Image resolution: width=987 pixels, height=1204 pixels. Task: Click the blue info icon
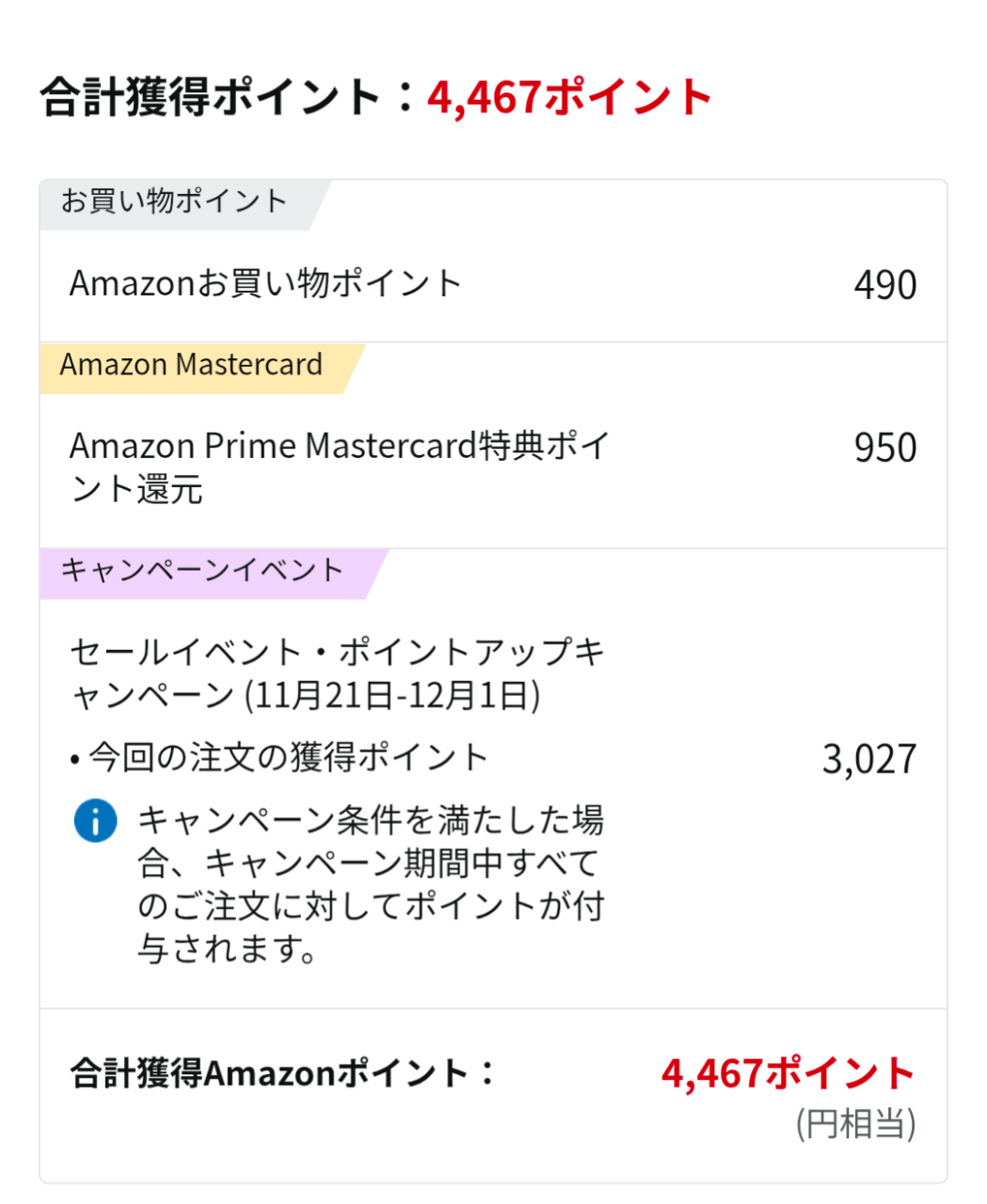tap(95, 821)
